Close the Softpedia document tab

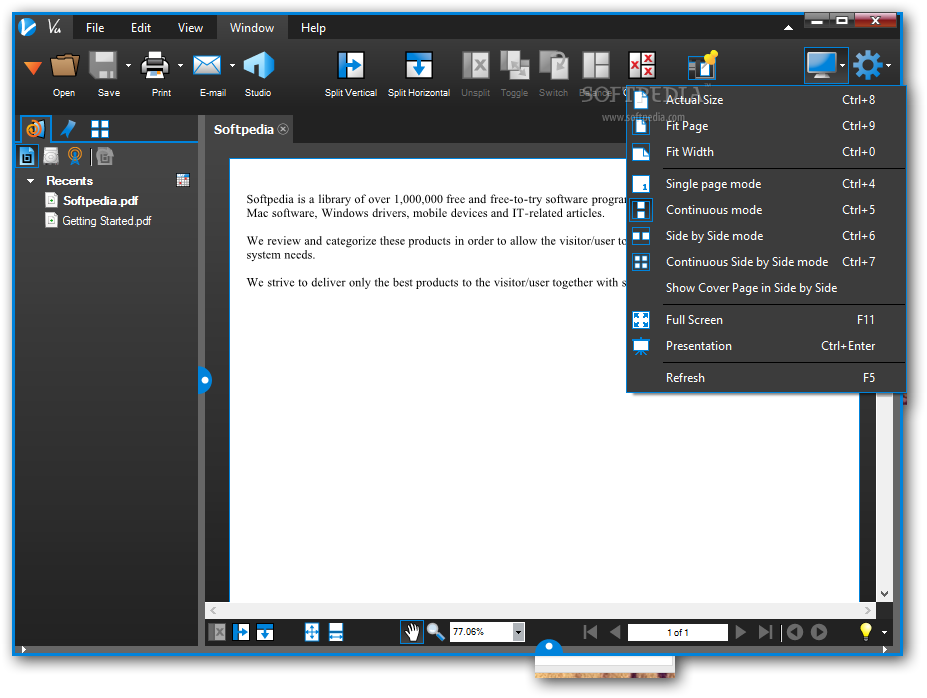(x=283, y=129)
